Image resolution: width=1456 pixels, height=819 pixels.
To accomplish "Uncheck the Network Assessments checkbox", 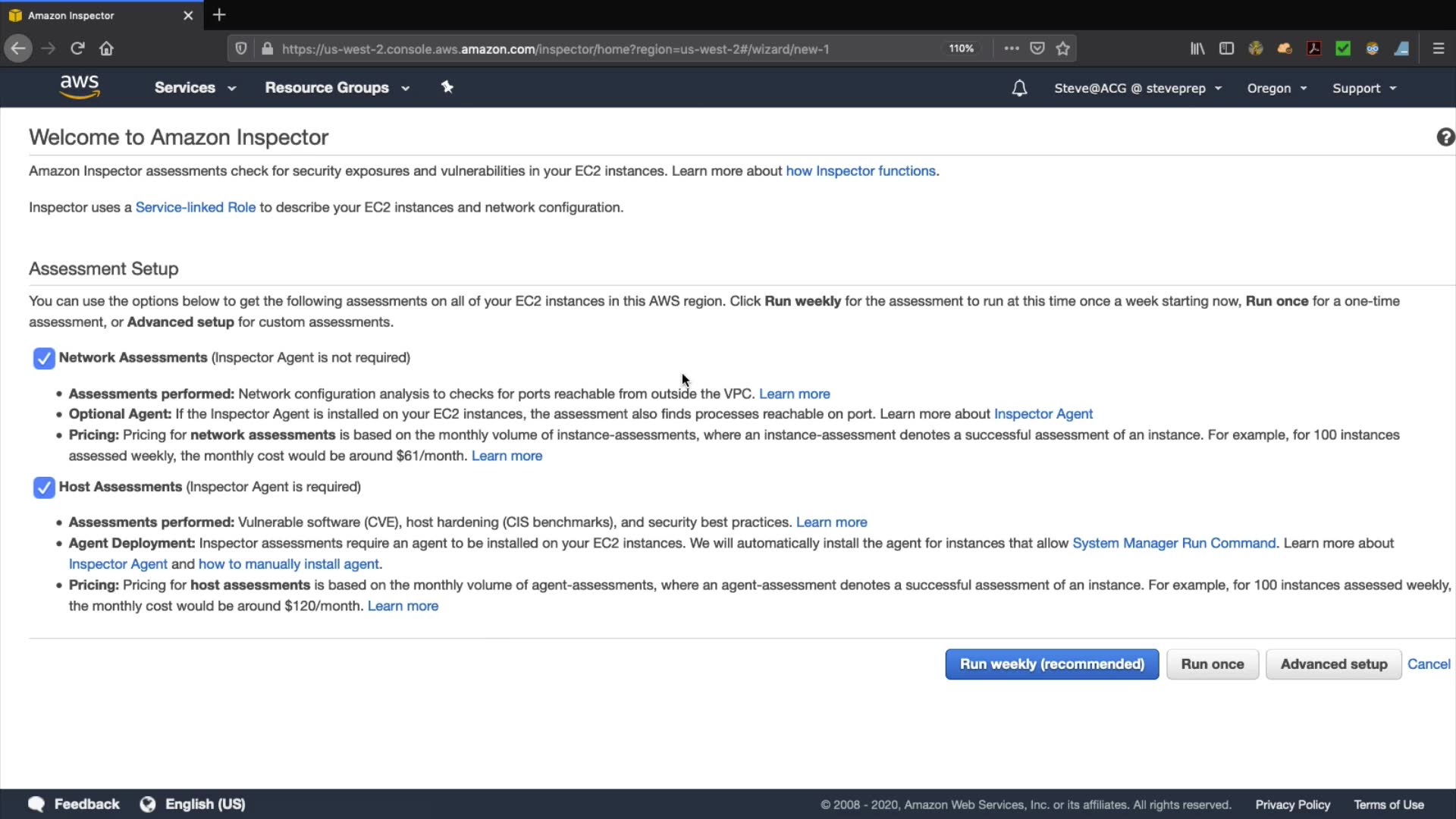I will coord(44,358).
